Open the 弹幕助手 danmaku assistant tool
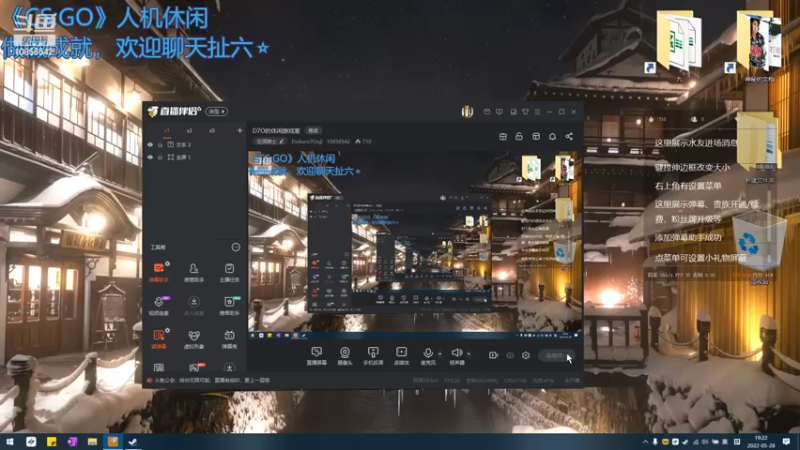Screen dimensions: 800x450 coord(159,272)
